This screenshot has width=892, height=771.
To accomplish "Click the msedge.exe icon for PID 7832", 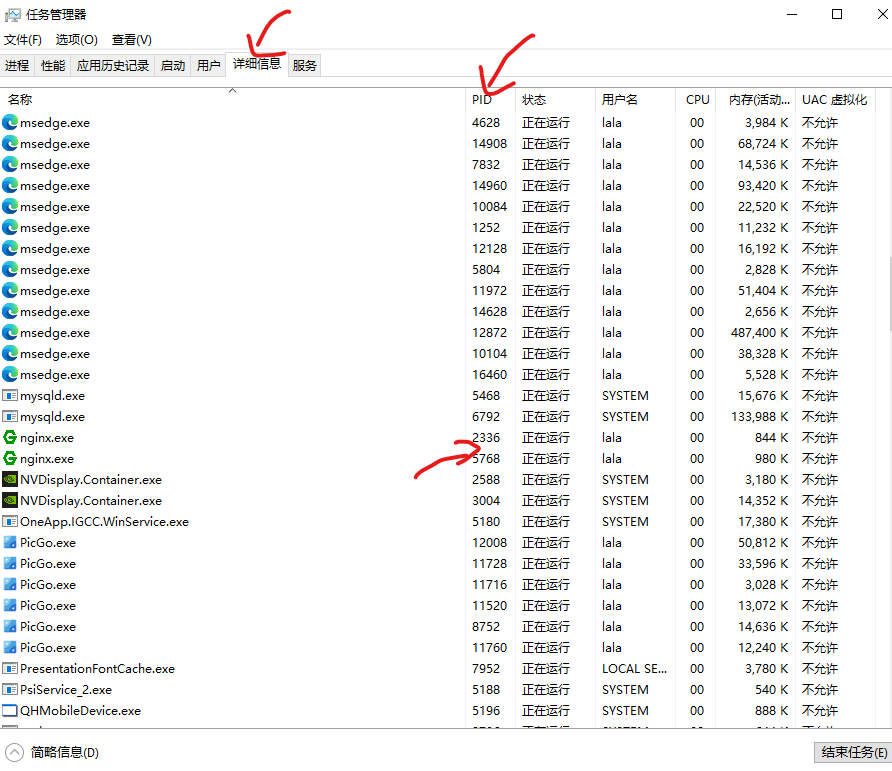I will (10, 164).
